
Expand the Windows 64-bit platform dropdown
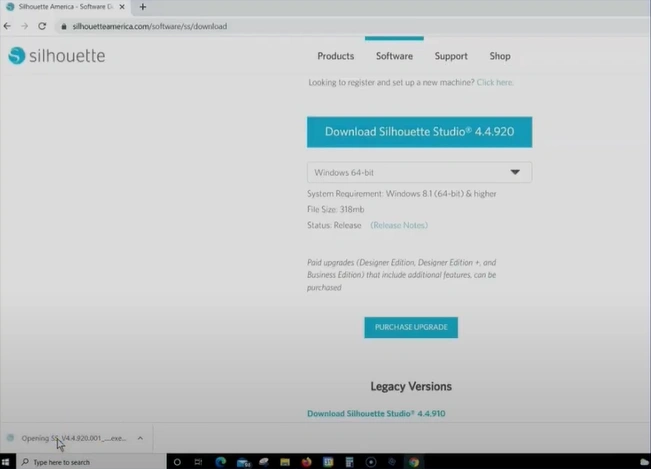pyautogui.click(x=419, y=172)
